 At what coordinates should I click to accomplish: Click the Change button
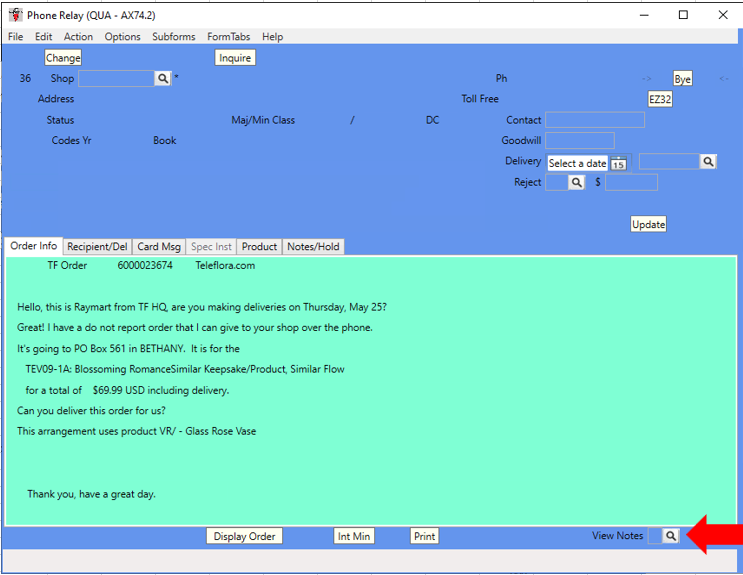coord(63,58)
